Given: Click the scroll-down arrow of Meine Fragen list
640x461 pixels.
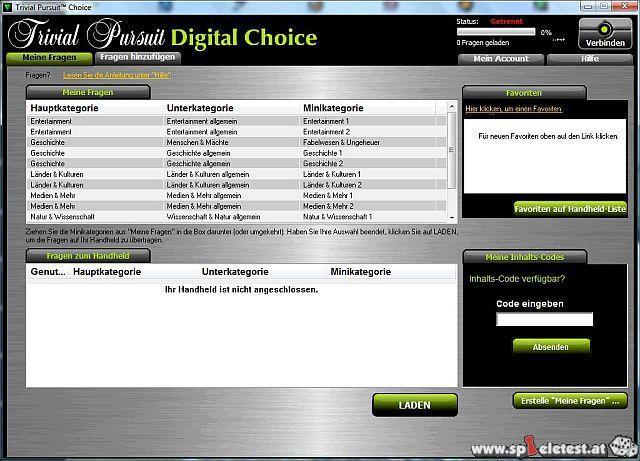Looking at the screenshot, I should [452, 218].
